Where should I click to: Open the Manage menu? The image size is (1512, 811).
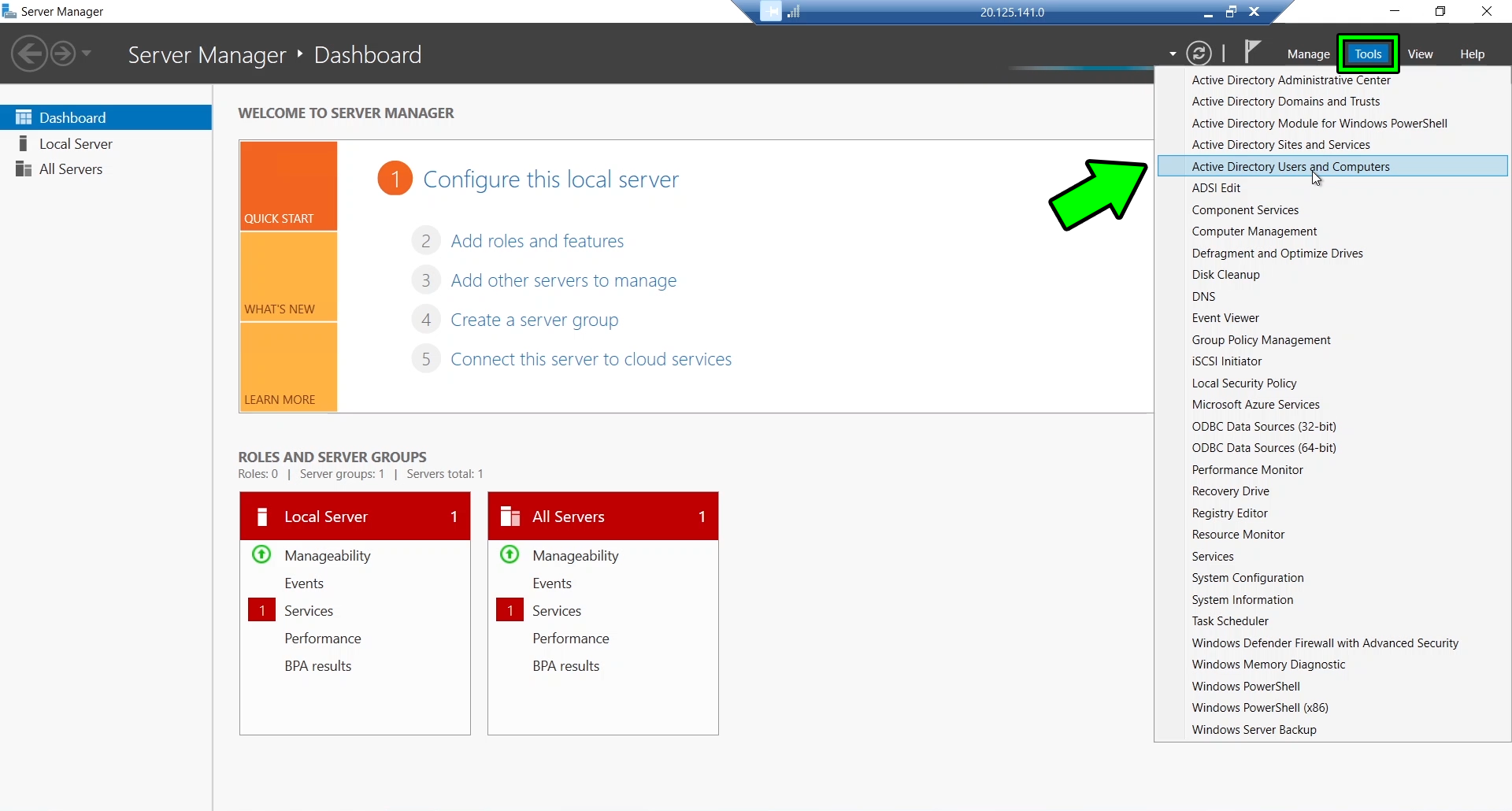[1308, 54]
